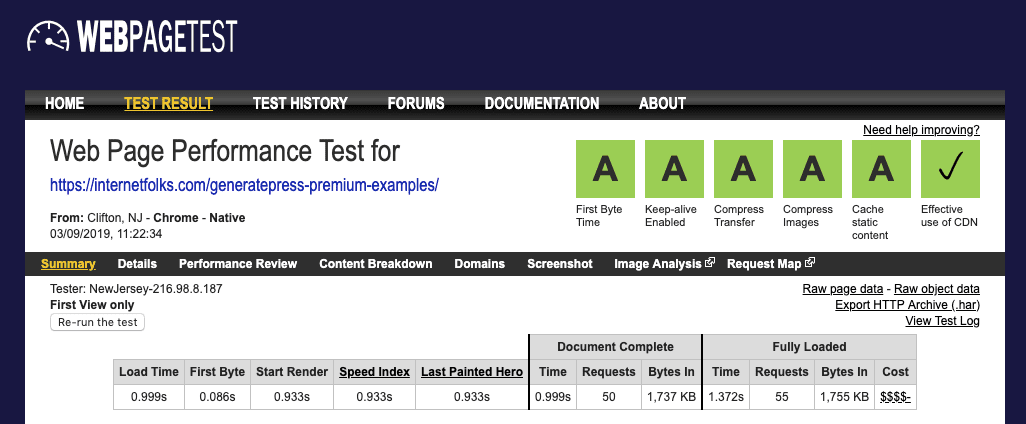Image resolution: width=1026 pixels, height=424 pixels.
Task: Click external link icon beside Request Map
Action: (x=810, y=264)
